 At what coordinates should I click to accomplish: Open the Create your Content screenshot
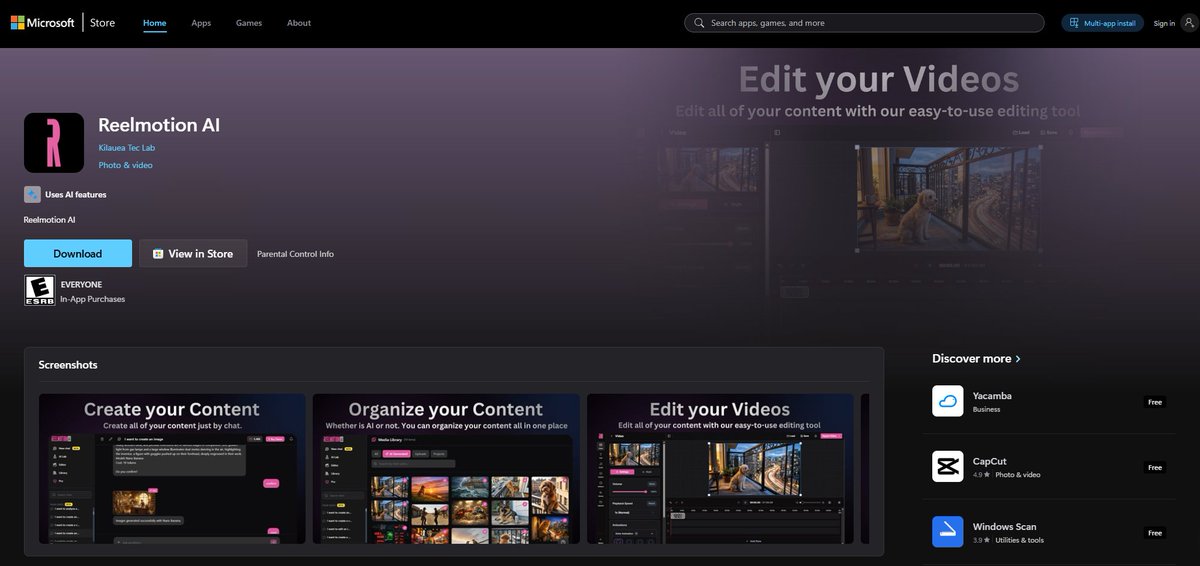pyautogui.click(x=172, y=469)
